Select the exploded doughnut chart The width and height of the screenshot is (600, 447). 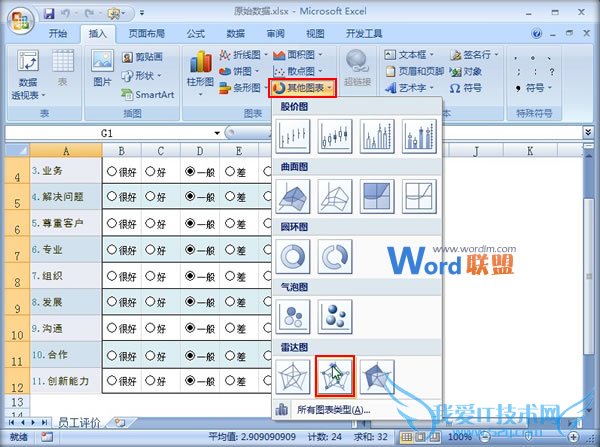(x=335, y=256)
